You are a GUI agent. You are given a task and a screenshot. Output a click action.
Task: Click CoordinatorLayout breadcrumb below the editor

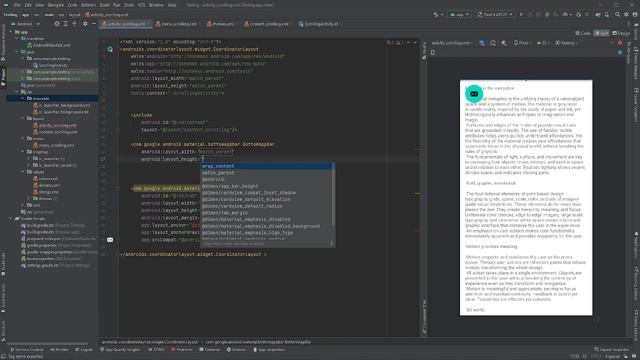point(149,342)
